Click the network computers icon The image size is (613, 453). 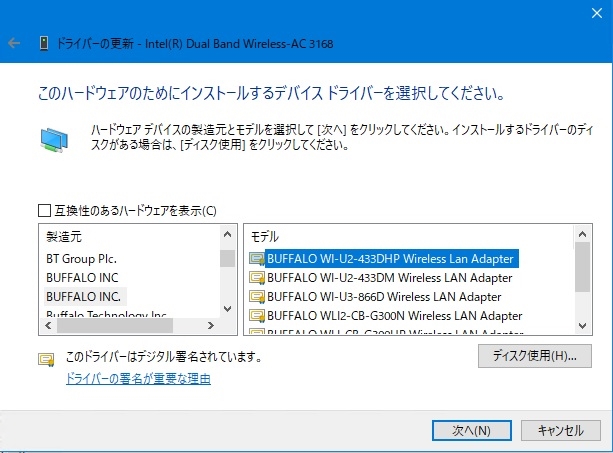pyautogui.click(x=54, y=140)
